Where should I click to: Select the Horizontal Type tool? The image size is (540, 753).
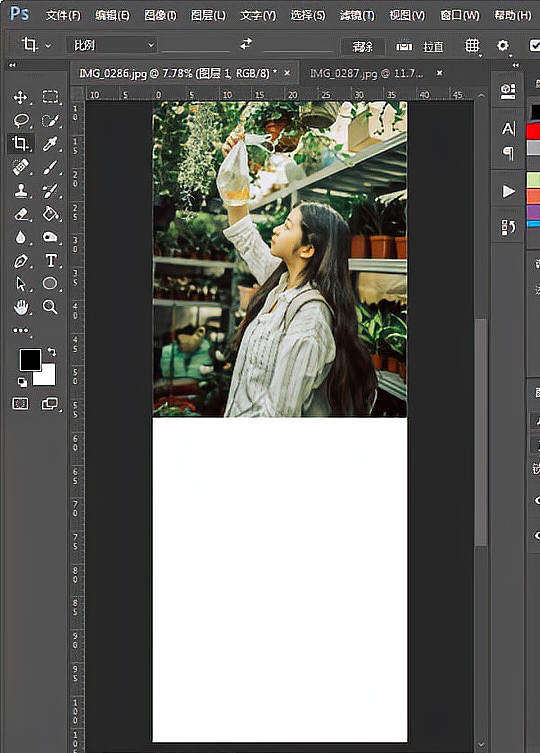(50, 260)
